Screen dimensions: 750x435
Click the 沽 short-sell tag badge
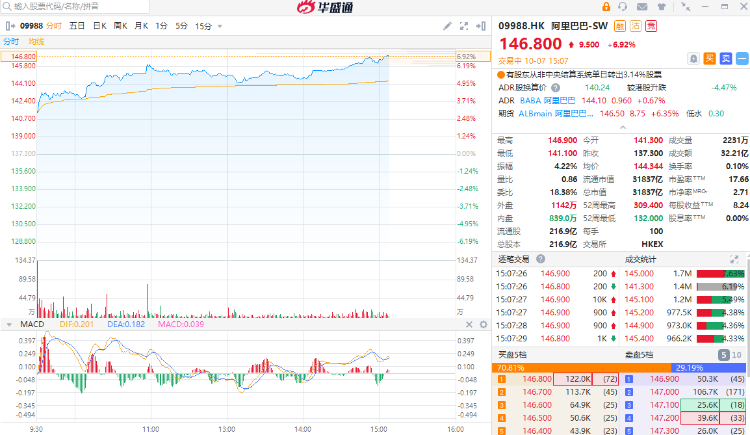pos(636,26)
